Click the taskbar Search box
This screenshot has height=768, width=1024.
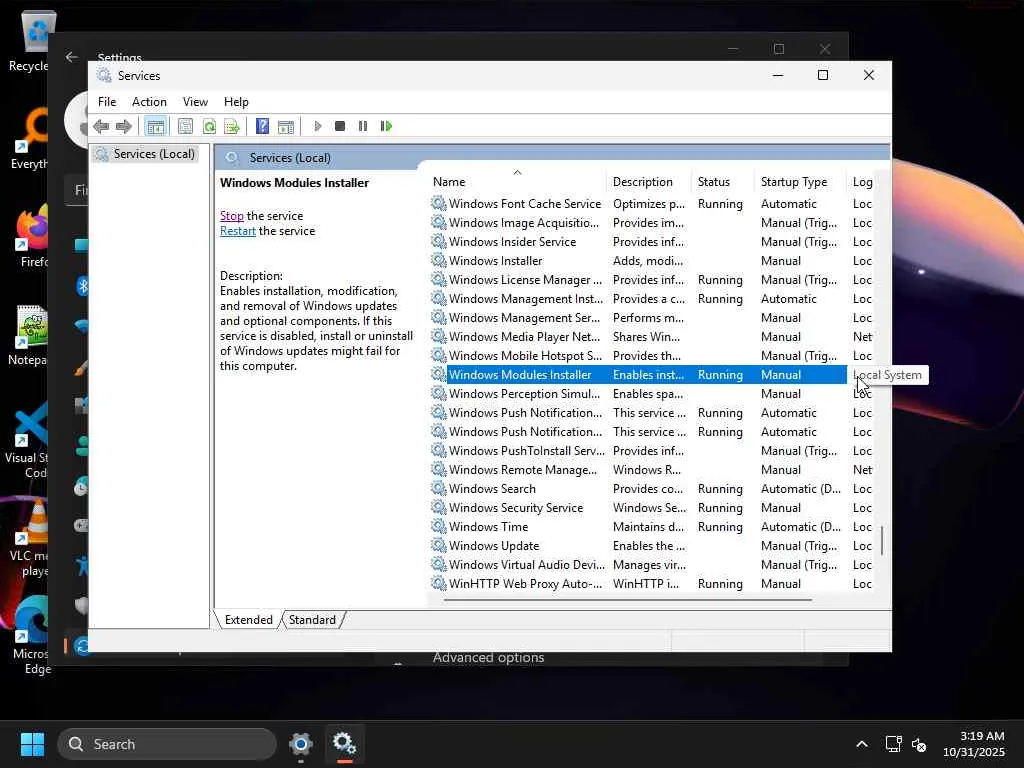pyautogui.click(x=167, y=744)
